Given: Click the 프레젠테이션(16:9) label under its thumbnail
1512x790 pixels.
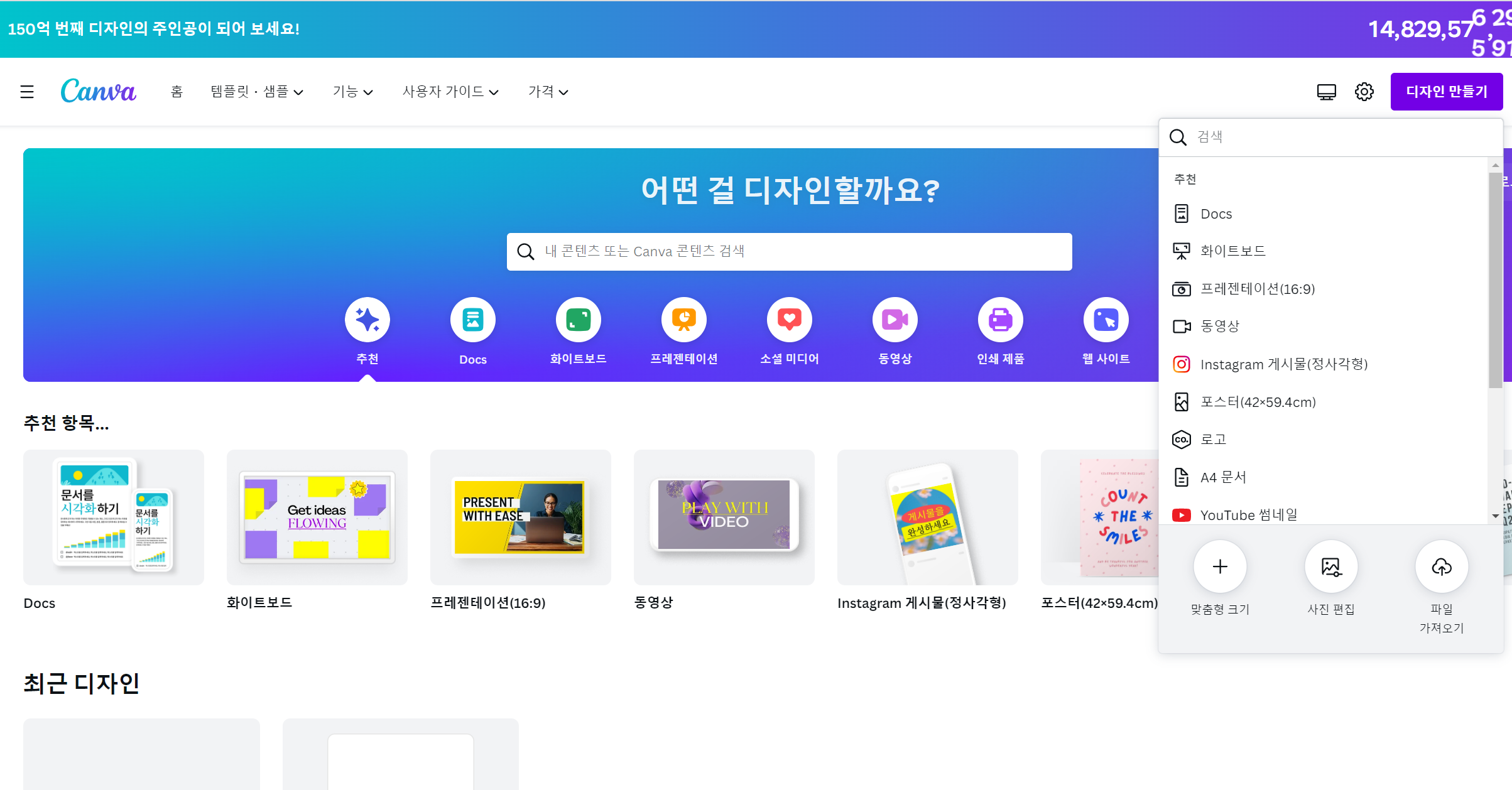Looking at the screenshot, I should (488, 603).
